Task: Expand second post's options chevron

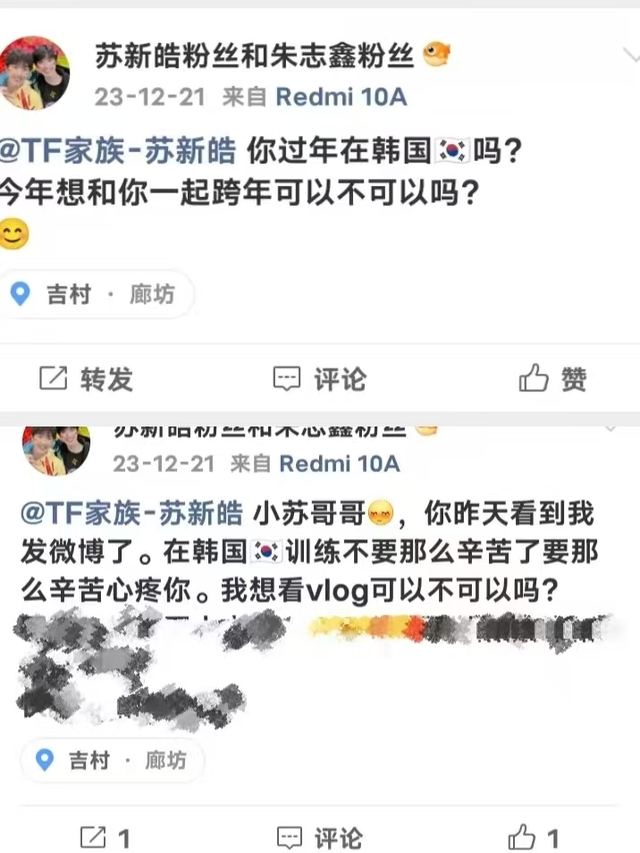Action: (611, 429)
